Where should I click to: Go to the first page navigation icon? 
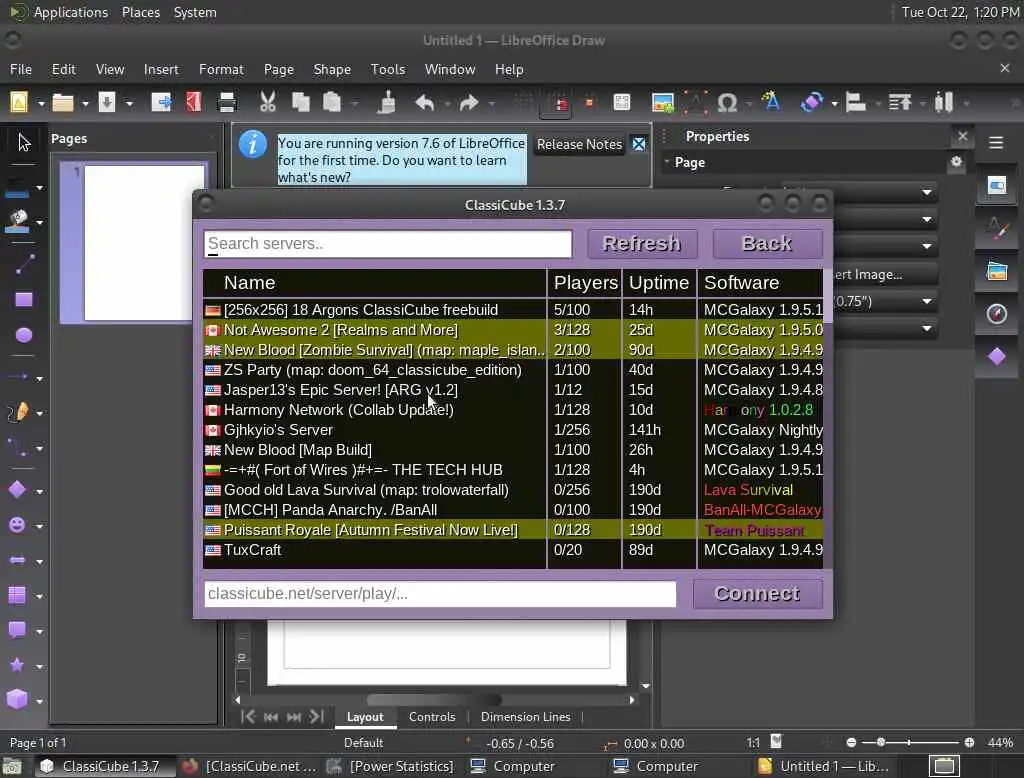(248, 717)
